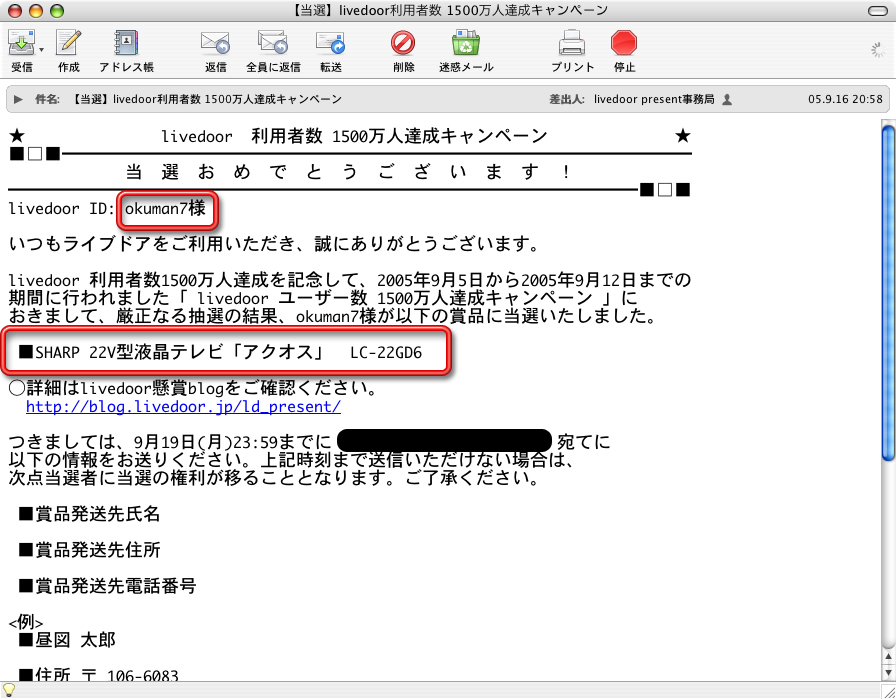Viewport: 896px width, 699px height.
Task: Click the scrollbar up arrow
Action: point(888,657)
